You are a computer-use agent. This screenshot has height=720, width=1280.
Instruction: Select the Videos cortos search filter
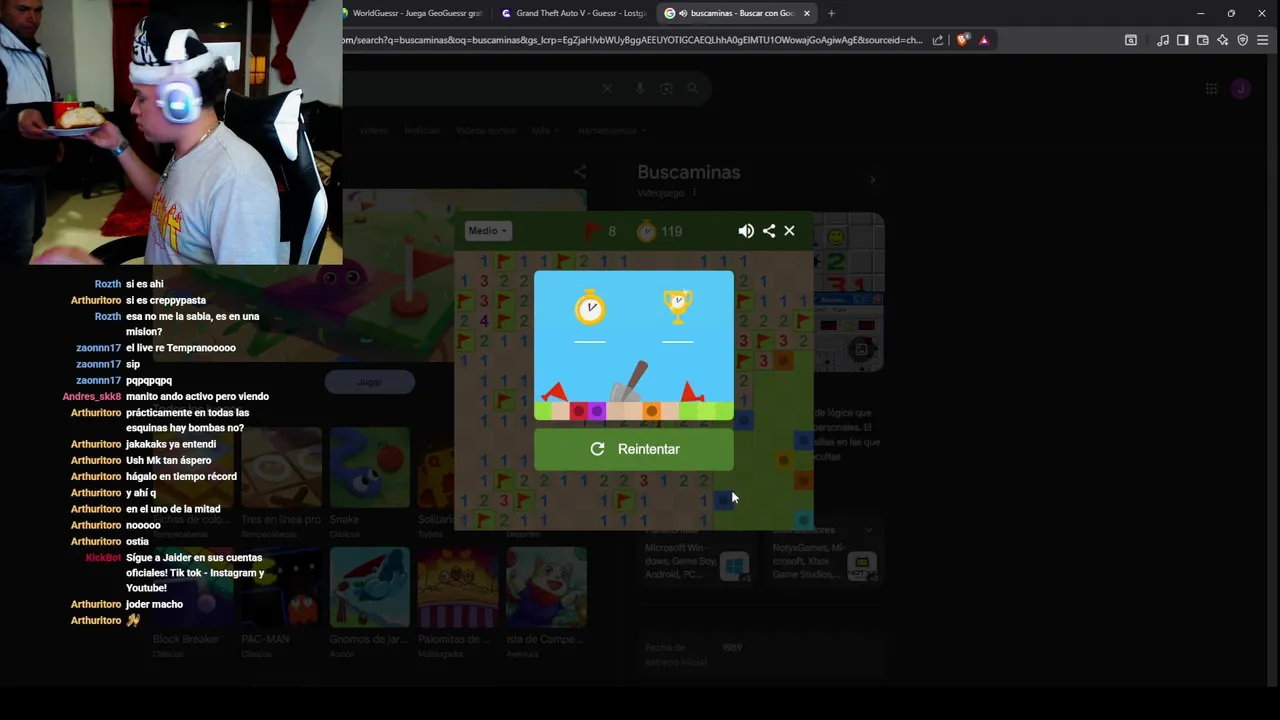486,130
